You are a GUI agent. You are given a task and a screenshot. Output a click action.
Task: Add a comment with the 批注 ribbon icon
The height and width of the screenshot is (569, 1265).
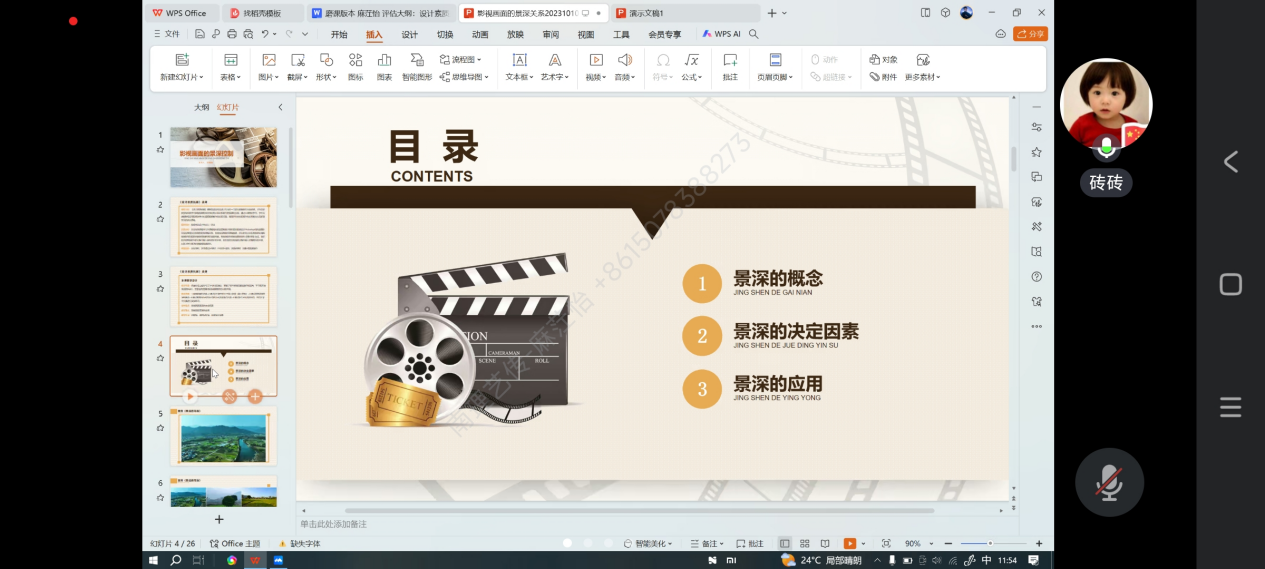(730, 61)
